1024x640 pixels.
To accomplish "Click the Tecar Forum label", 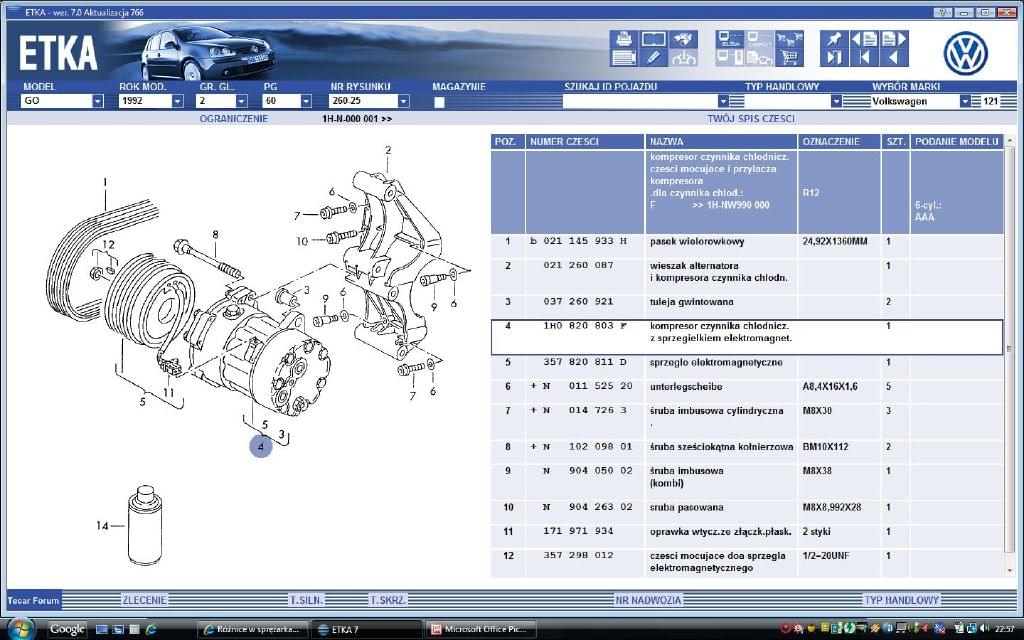I will (x=33, y=600).
